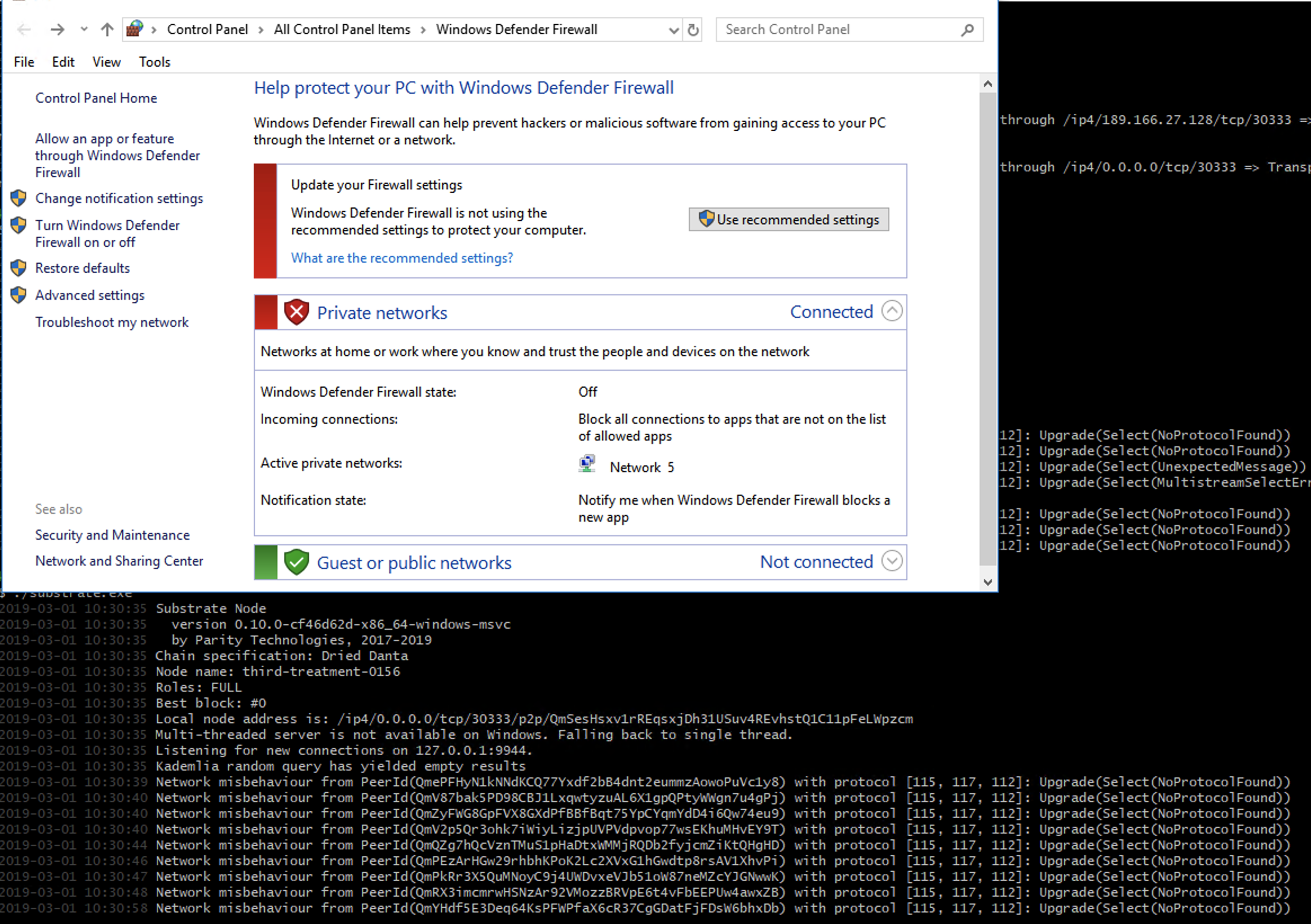Image resolution: width=1311 pixels, height=924 pixels.
Task: Open the Tools menu
Action: click(x=155, y=61)
